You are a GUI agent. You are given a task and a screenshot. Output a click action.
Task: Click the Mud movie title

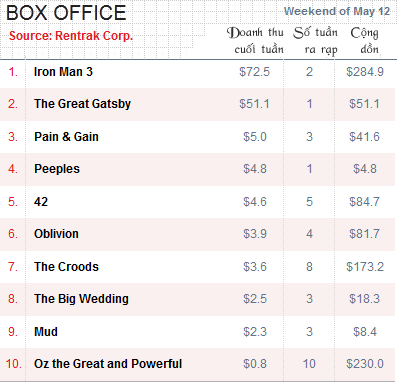(x=46, y=332)
